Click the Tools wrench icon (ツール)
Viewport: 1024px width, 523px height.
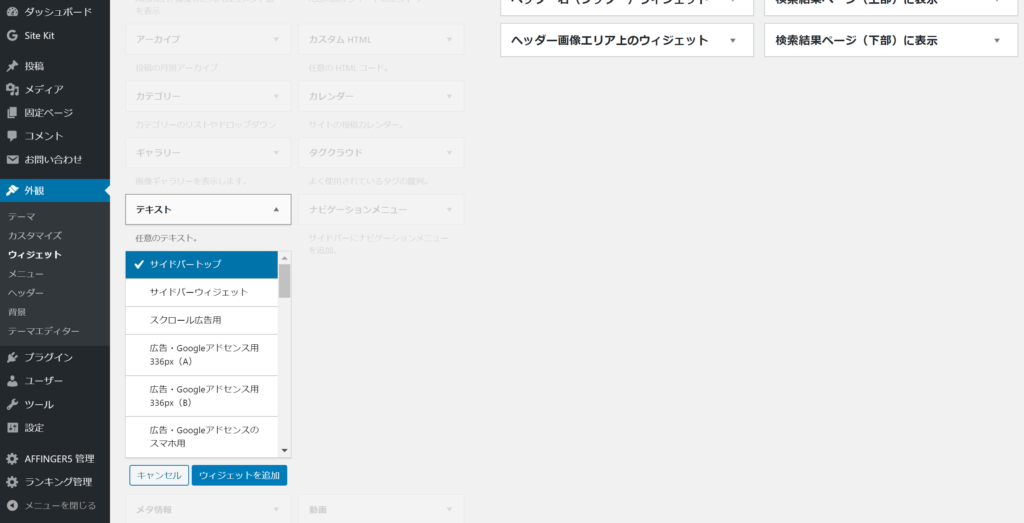[12, 404]
